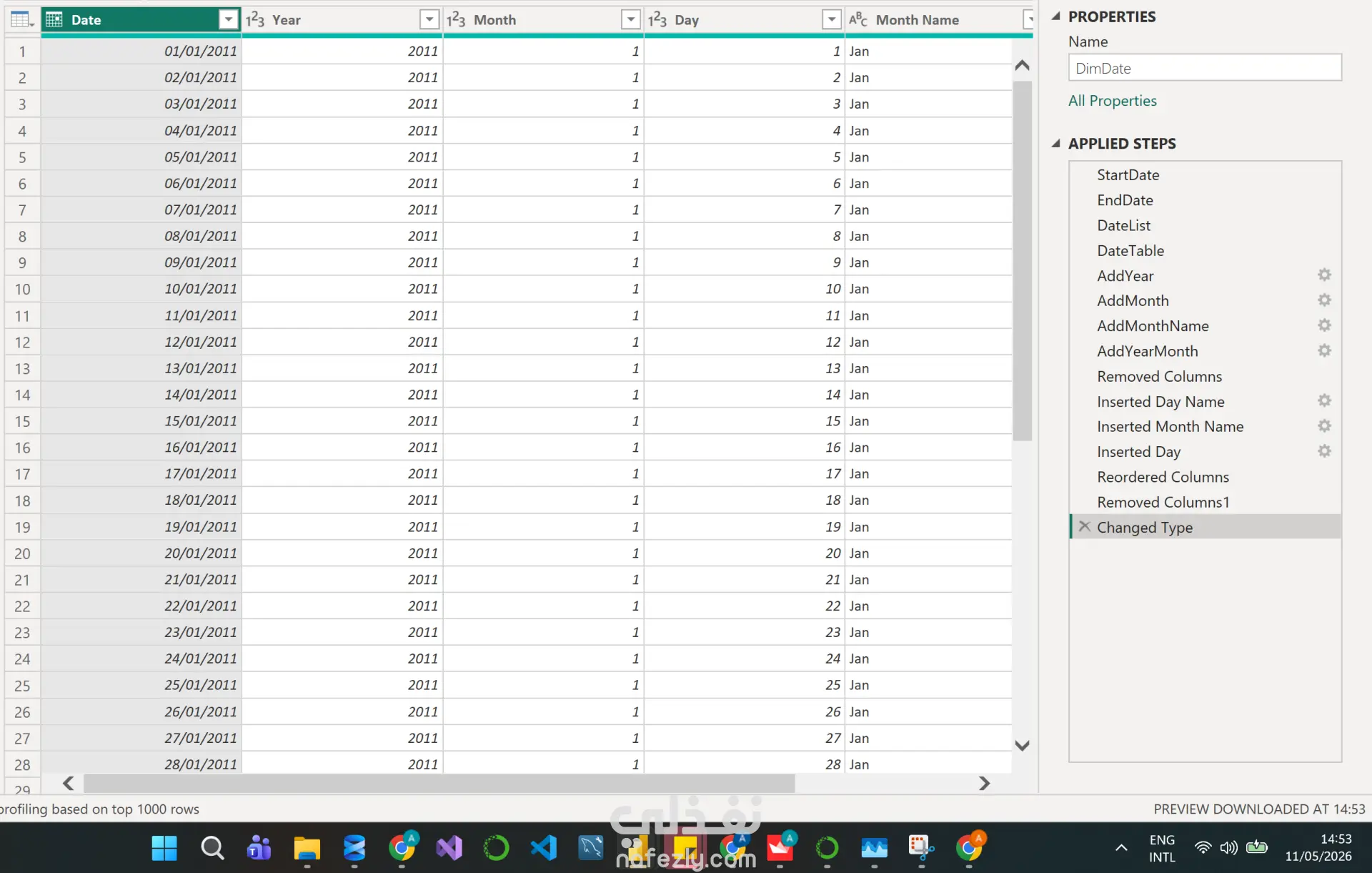Open the Date column filter dropdown
1372x873 pixels.
(228, 19)
